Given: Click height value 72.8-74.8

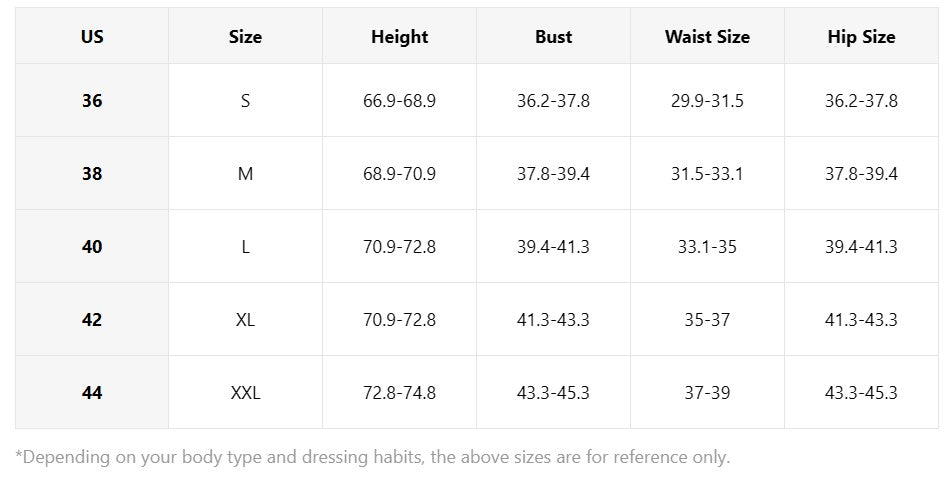Looking at the screenshot, I should click(x=400, y=392).
